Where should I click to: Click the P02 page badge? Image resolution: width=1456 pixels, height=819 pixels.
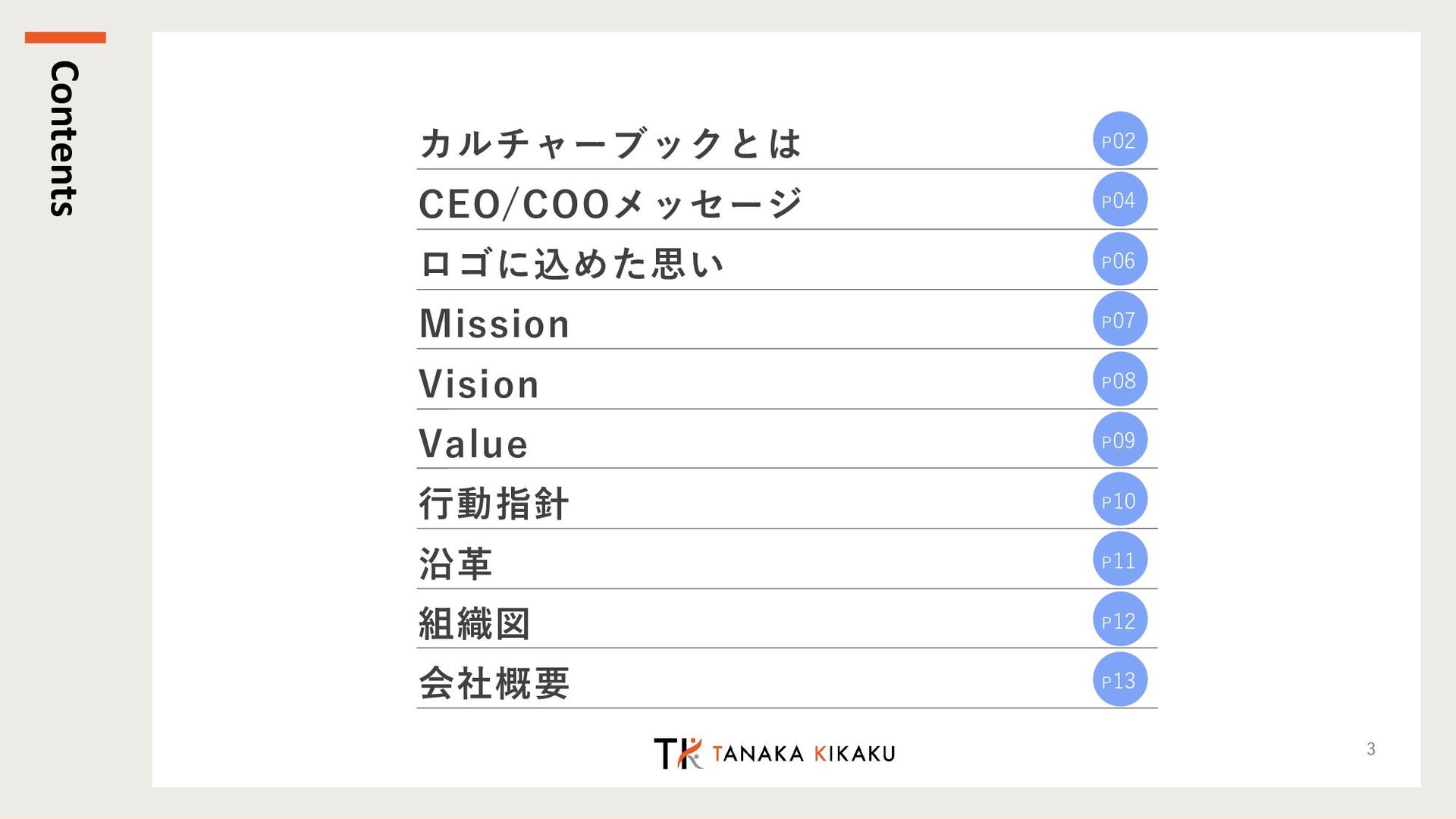[x=1119, y=140]
